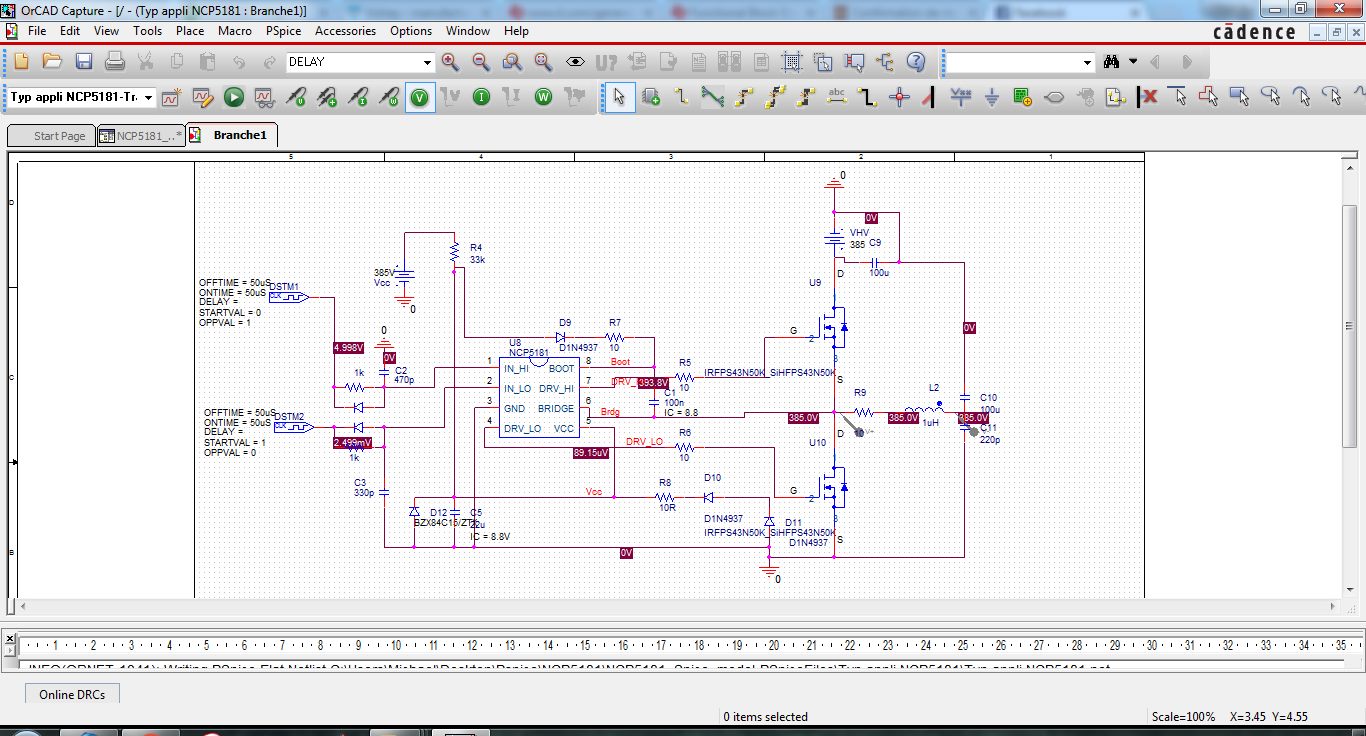Click the Online DRCs tab button
The image size is (1366, 736).
[72, 694]
